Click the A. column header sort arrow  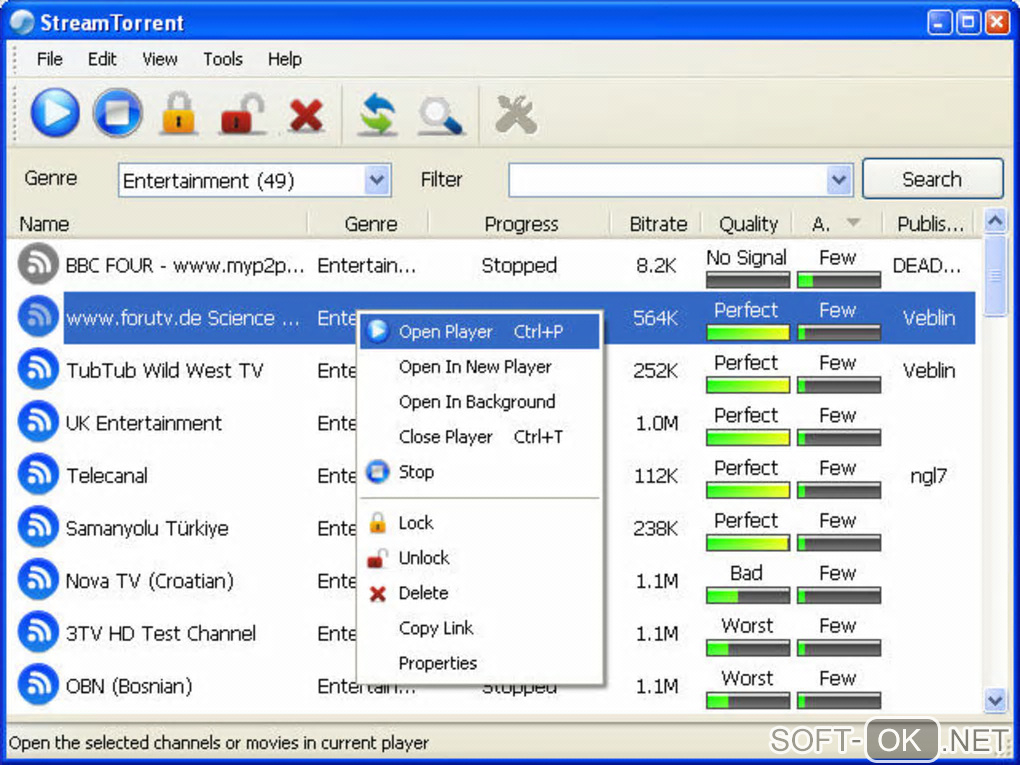pos(853,223)
